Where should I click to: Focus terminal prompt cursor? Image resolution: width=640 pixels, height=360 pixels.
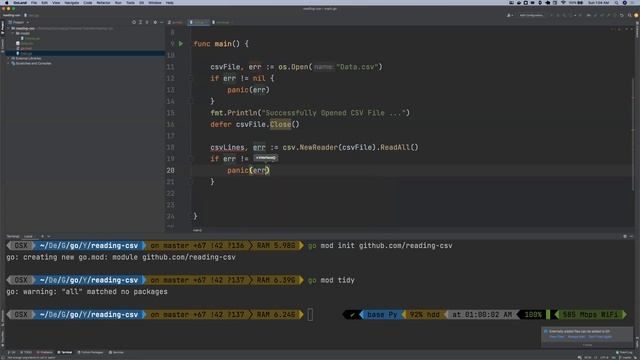(310, 315)
